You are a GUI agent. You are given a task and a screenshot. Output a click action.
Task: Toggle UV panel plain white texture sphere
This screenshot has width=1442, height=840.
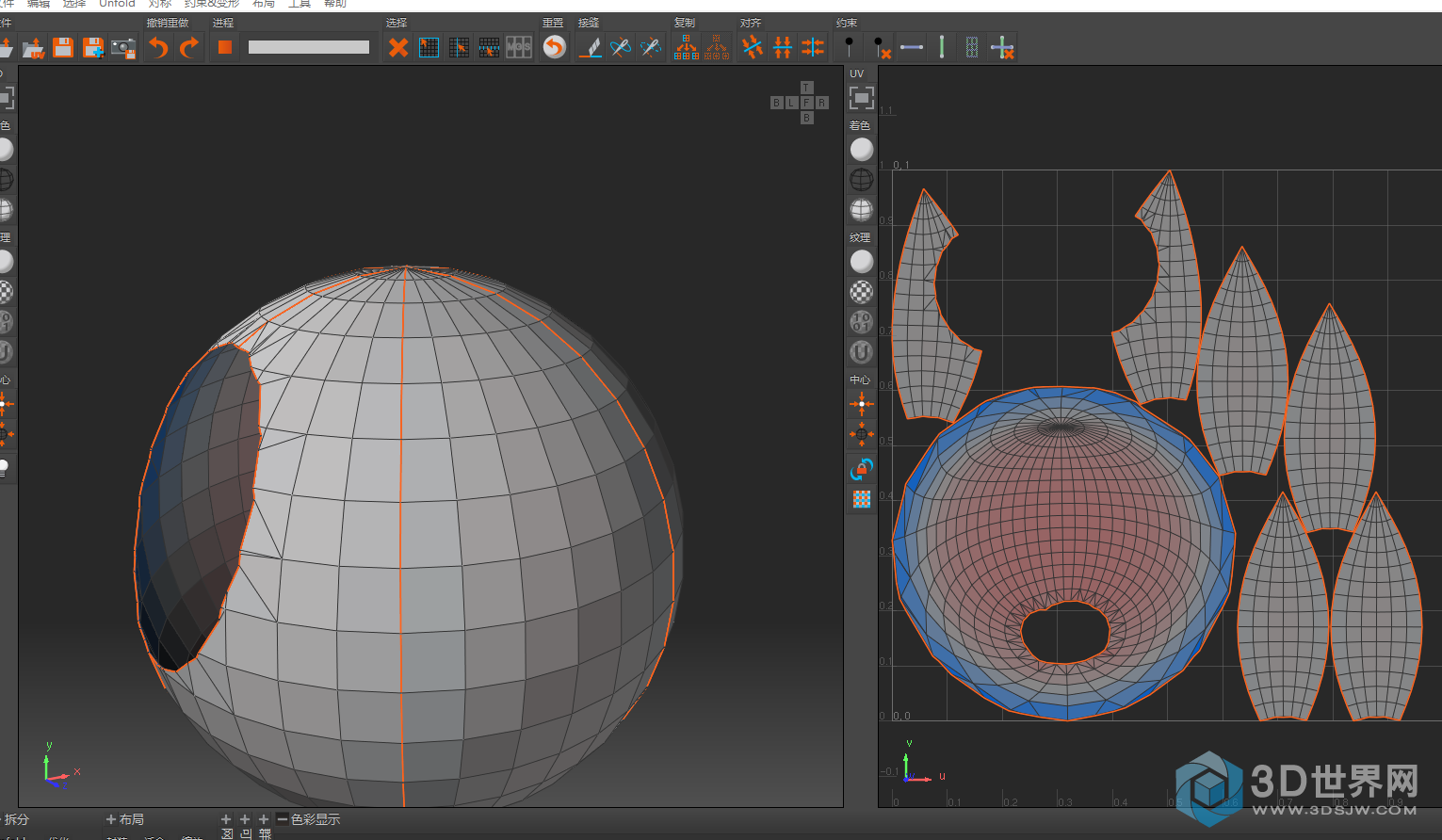pyautogui.click(x=861, y=262)
